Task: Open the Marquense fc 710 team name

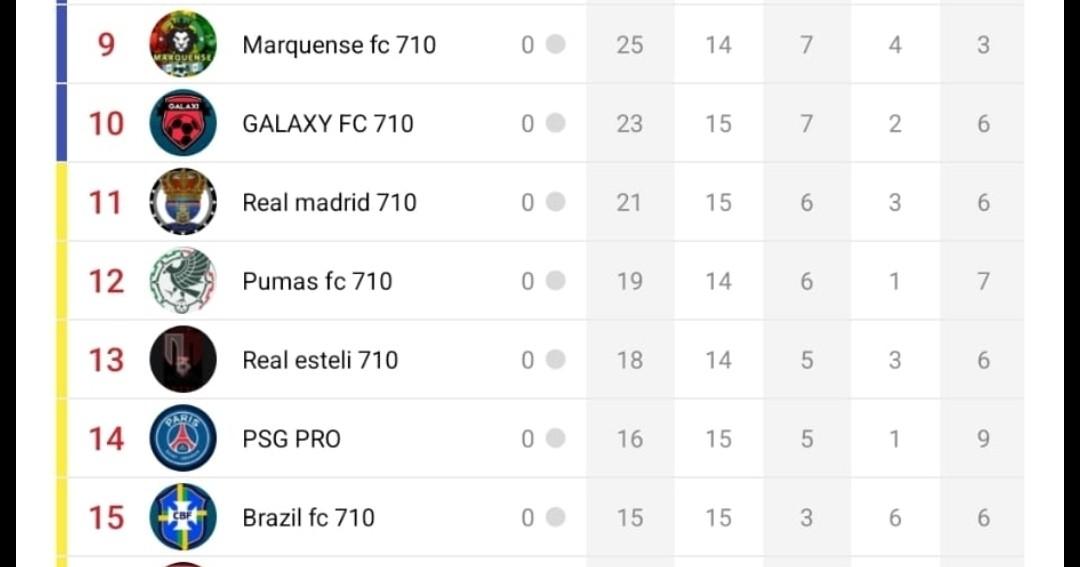Action: coord(339,45)
